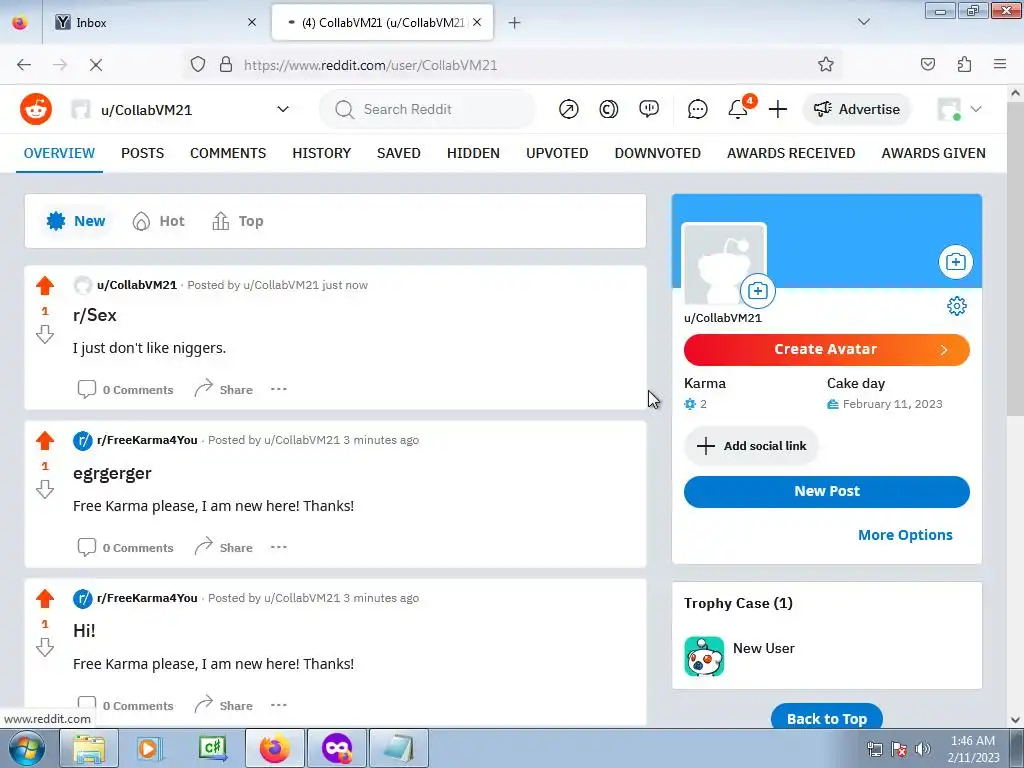Sort posts by New
Image resolution: width=1024 pixels, height=768 pixels.
pyautogui.click(x=76, y=221)
